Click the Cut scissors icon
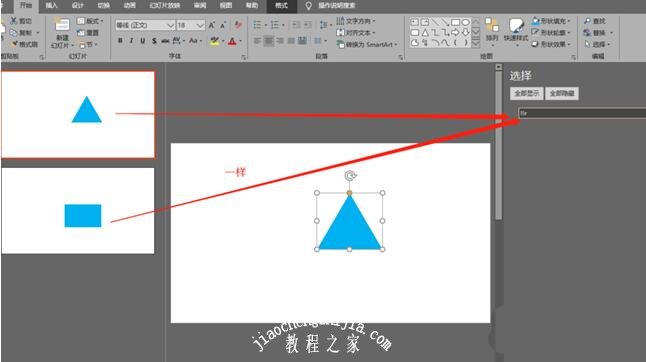646x362 pixels. [14, 21]
